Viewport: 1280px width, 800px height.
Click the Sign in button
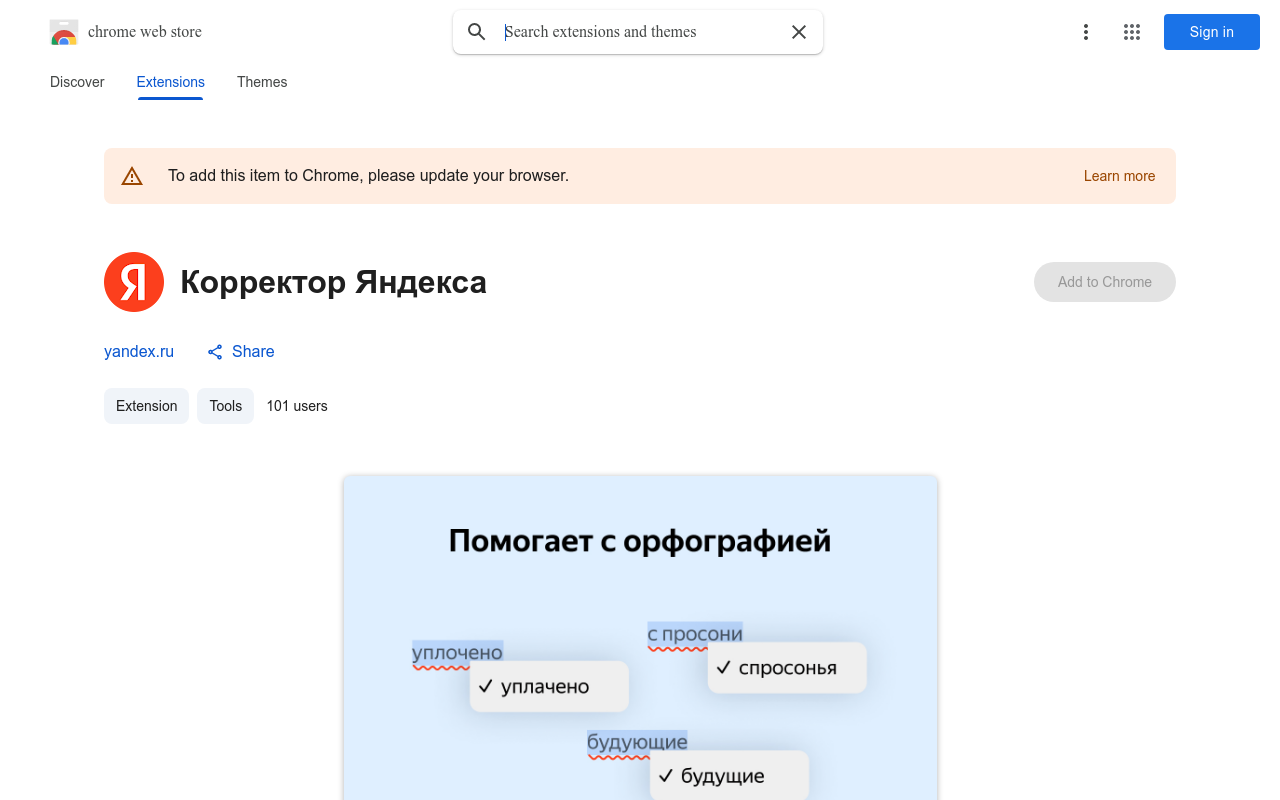1211,32
